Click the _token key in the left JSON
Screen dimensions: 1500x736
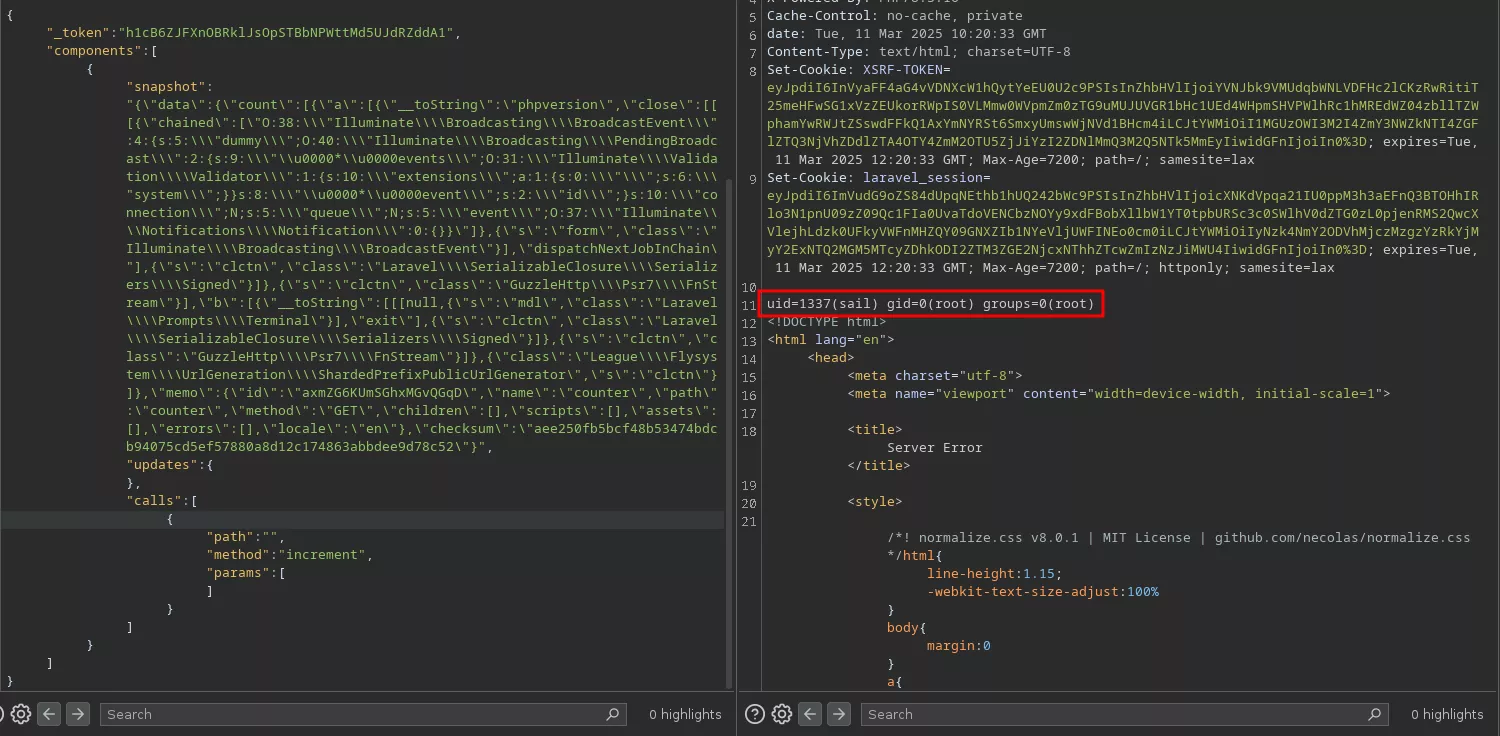click(75, 32)
